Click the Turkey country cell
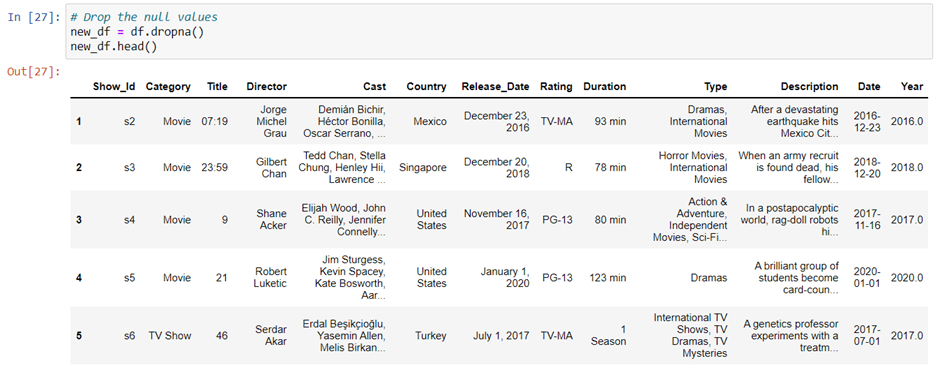Viewport: 940px width, 370px height. 431,336
